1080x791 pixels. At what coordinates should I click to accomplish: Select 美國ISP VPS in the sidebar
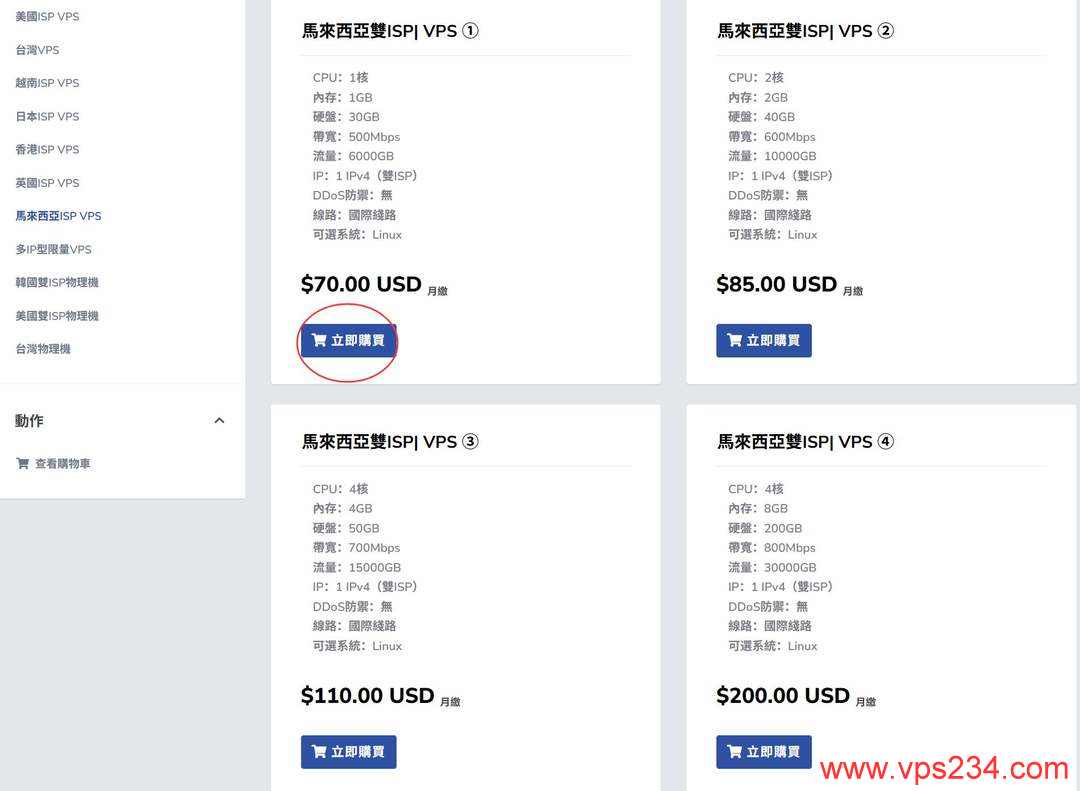[x=49, y=16]
